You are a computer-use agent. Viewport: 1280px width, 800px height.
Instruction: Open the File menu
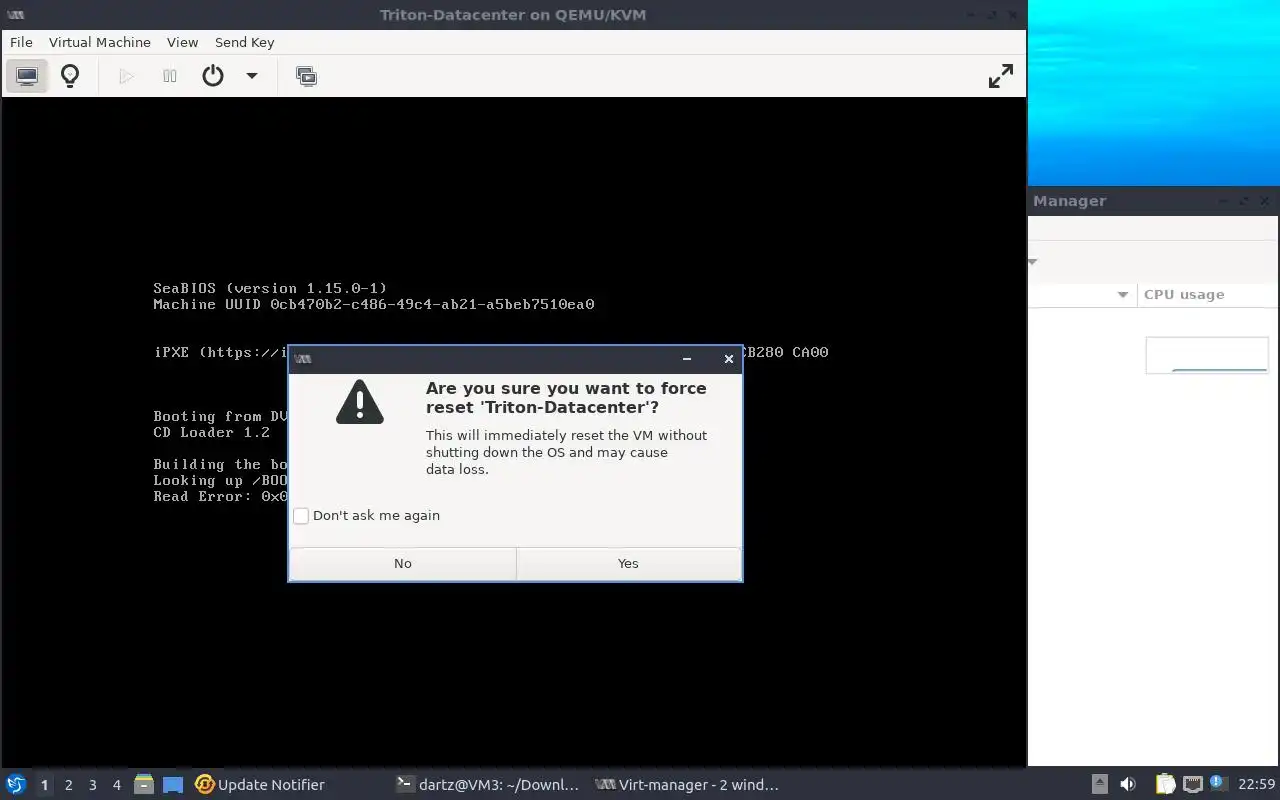21,42
